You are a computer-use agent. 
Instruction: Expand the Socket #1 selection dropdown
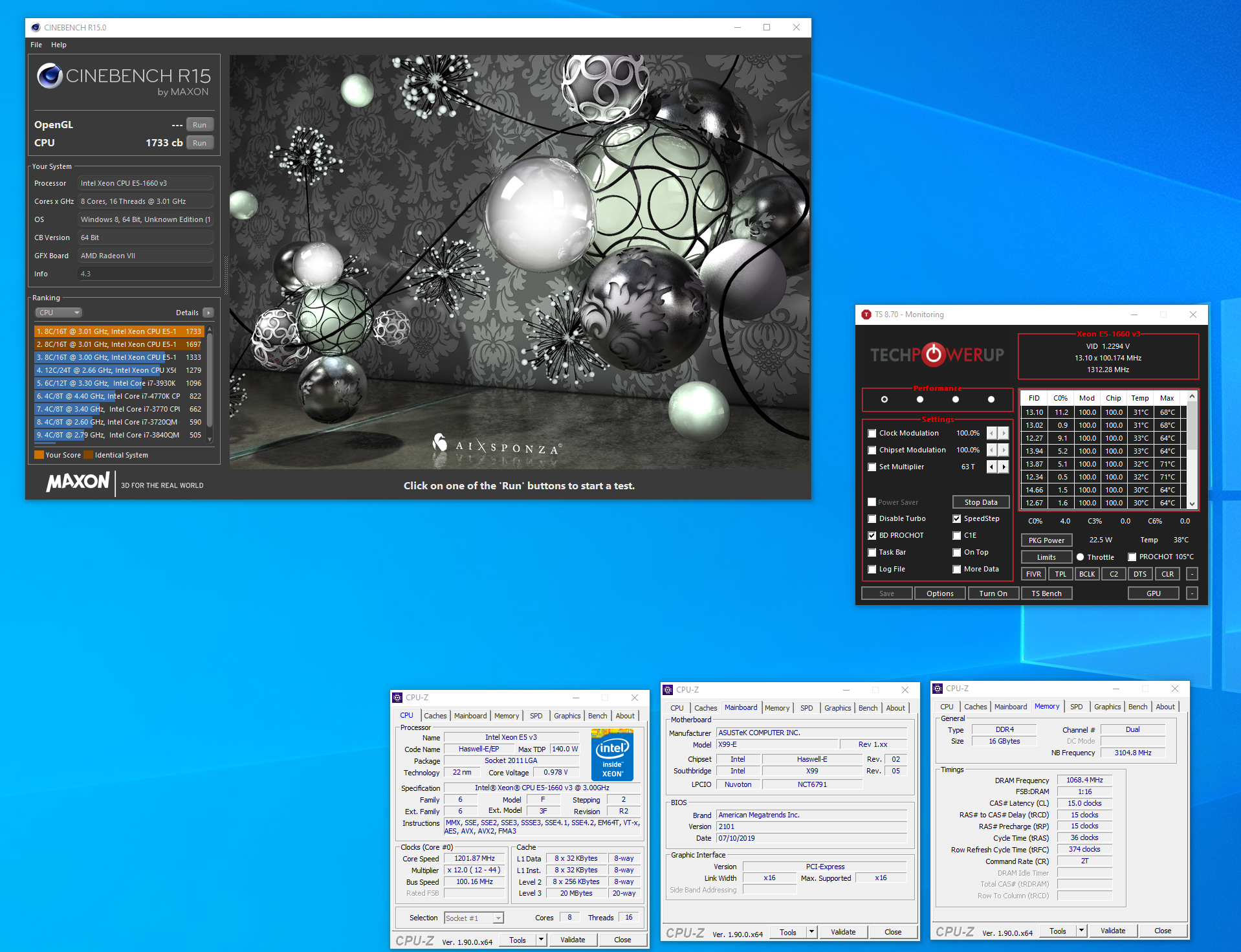pyautogui.click(x=498, y=918)
